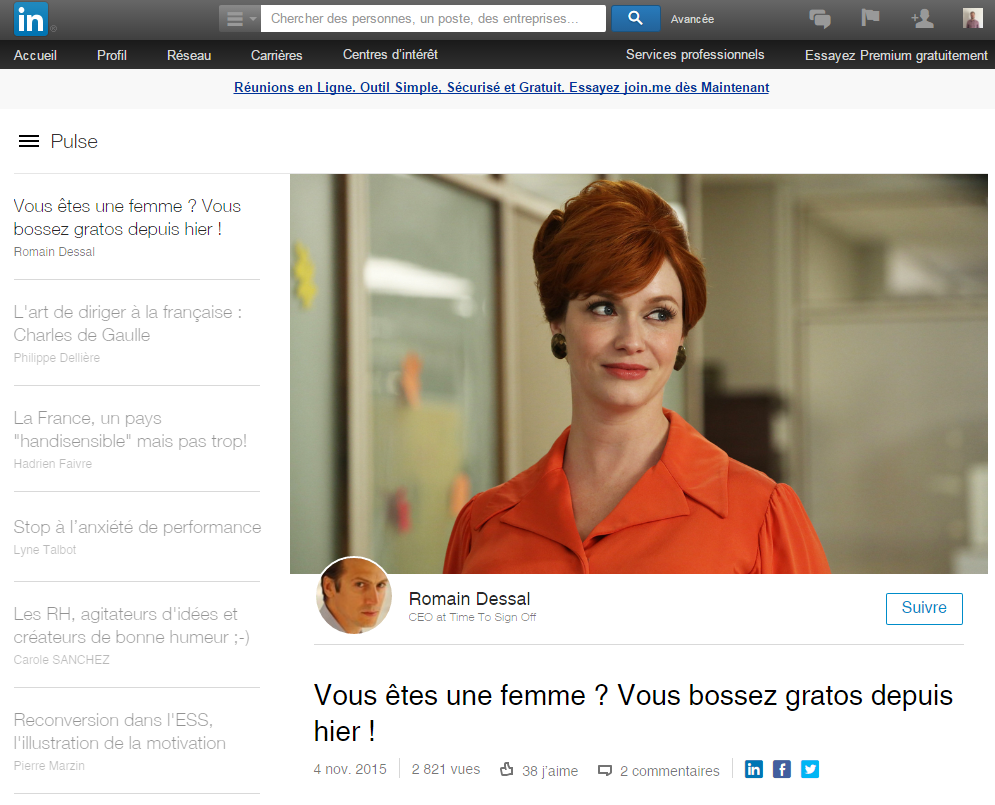Screen dimensions: 995x805
Task: Open article Stop à l'anxiété de performance
Action: point(137,527)
